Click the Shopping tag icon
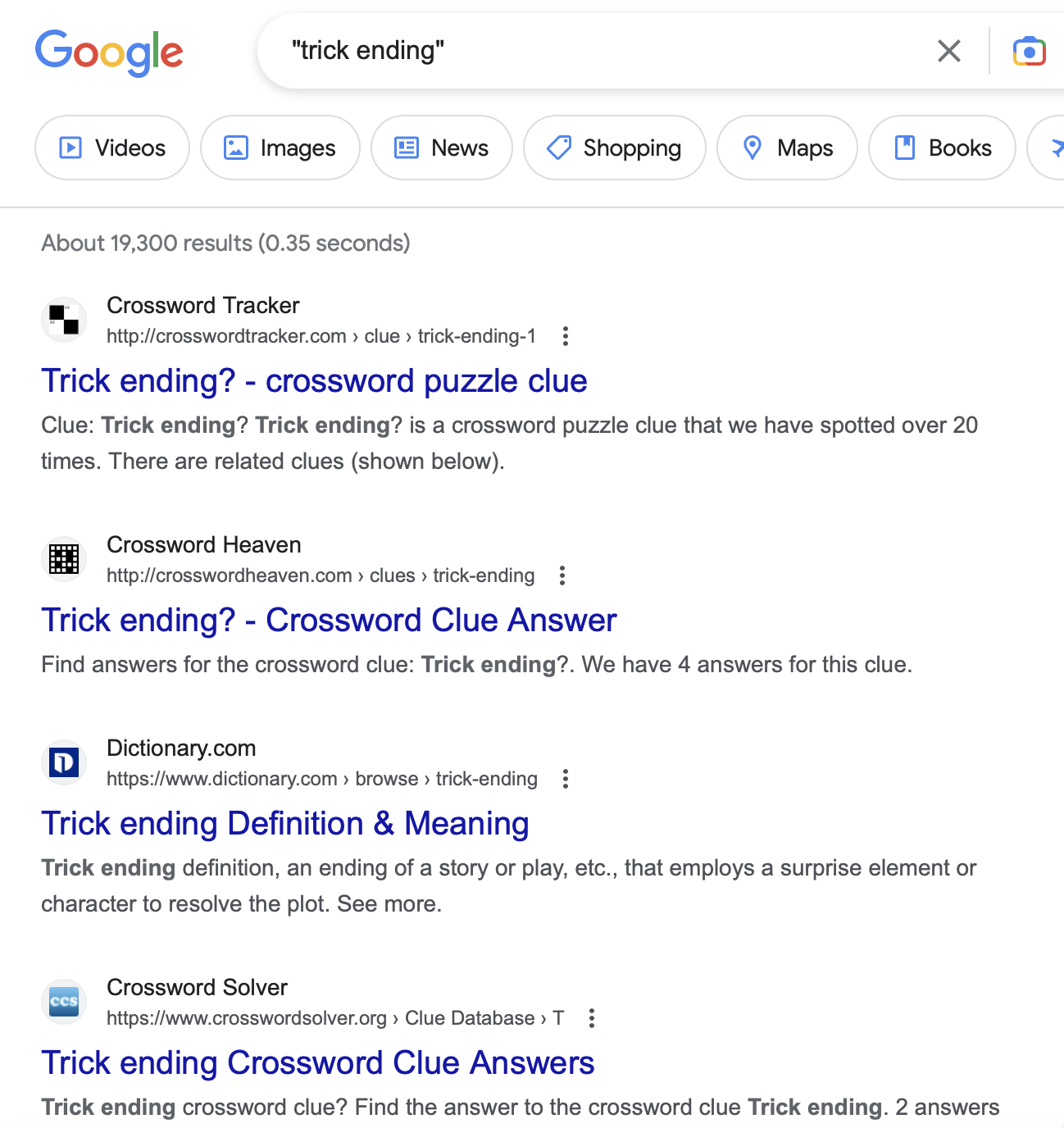Viewport: 1064px width, 1128px height. [558, 148]
